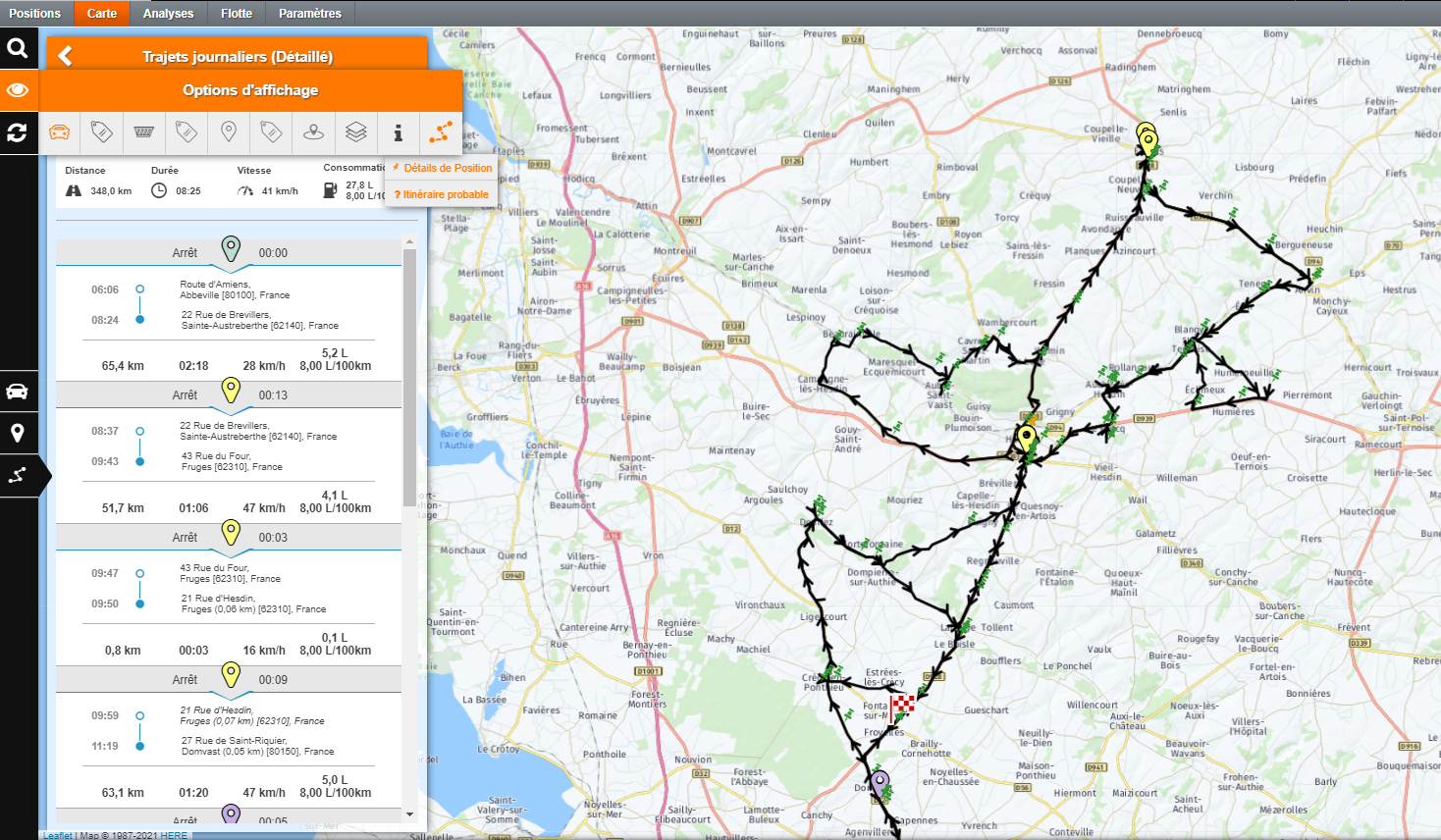This screenshot has width=1441, height=840.
Task: Open the location pin icon in black sidebar
Action: (x=18, y=433)
